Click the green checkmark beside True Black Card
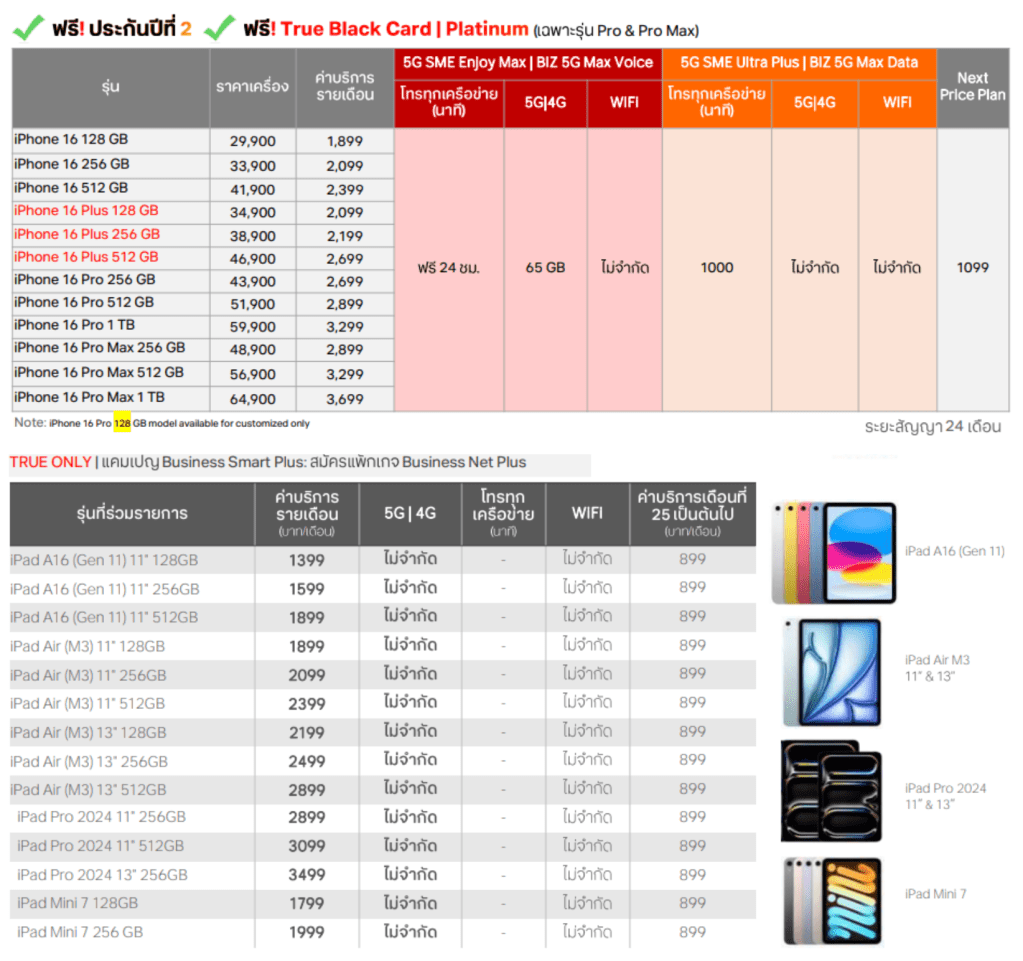This screenshot has height=961, width=1023. point(219,28)
